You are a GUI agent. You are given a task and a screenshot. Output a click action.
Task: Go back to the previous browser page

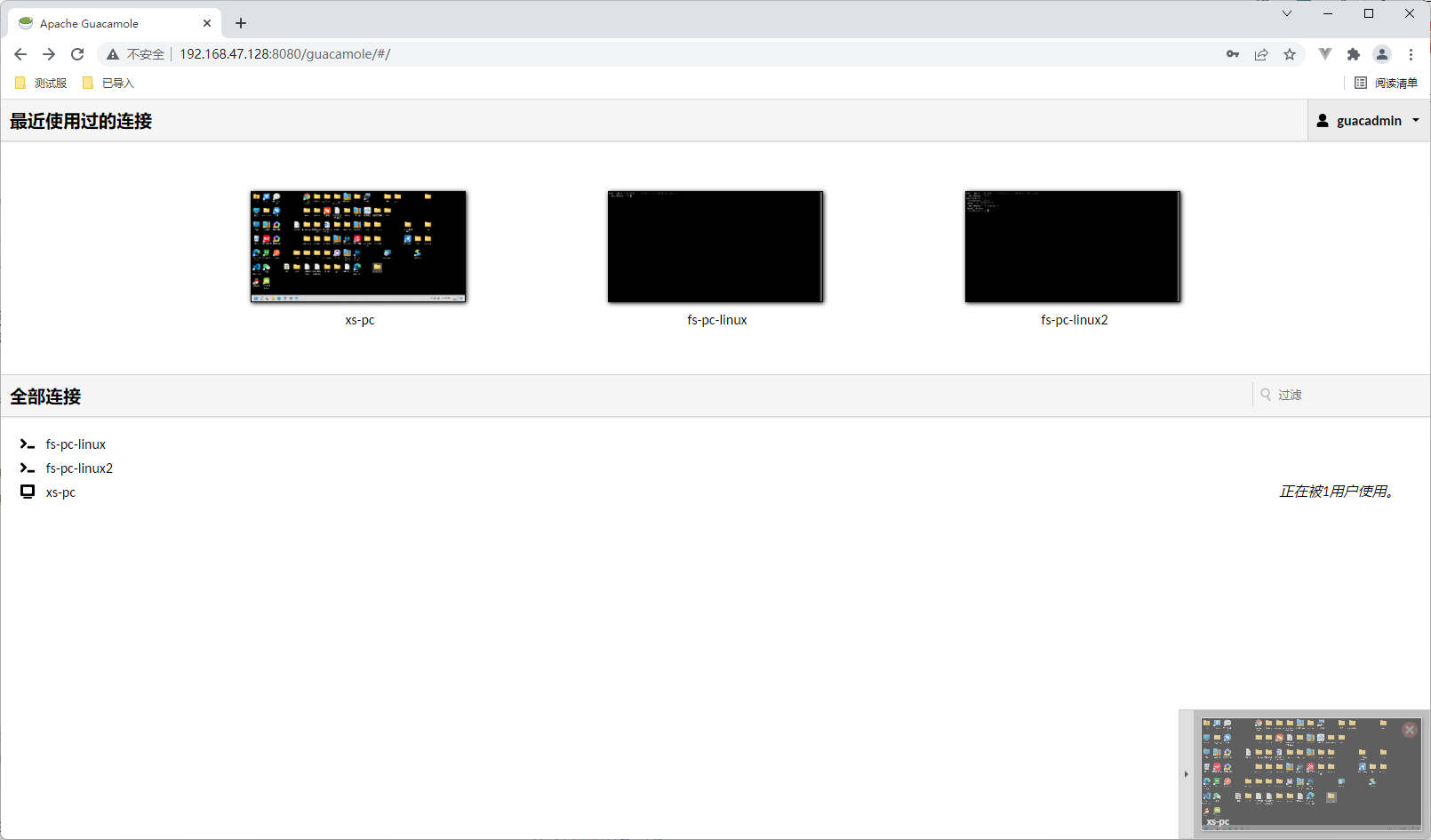click(20, 54)
